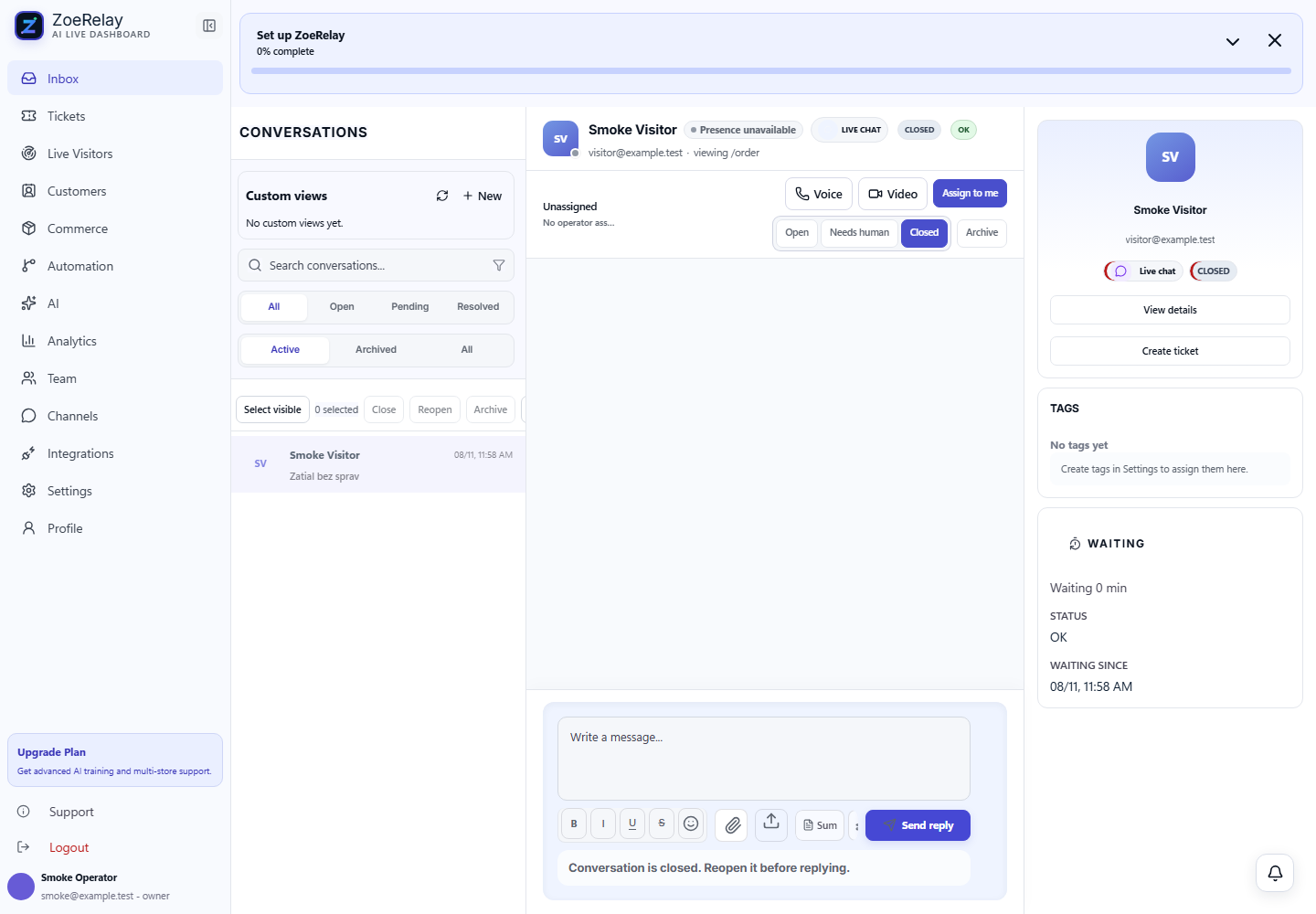Navigate to Analytics
Screen dimensions: 1316x914
pyautogui.click(x=115, y=341)
